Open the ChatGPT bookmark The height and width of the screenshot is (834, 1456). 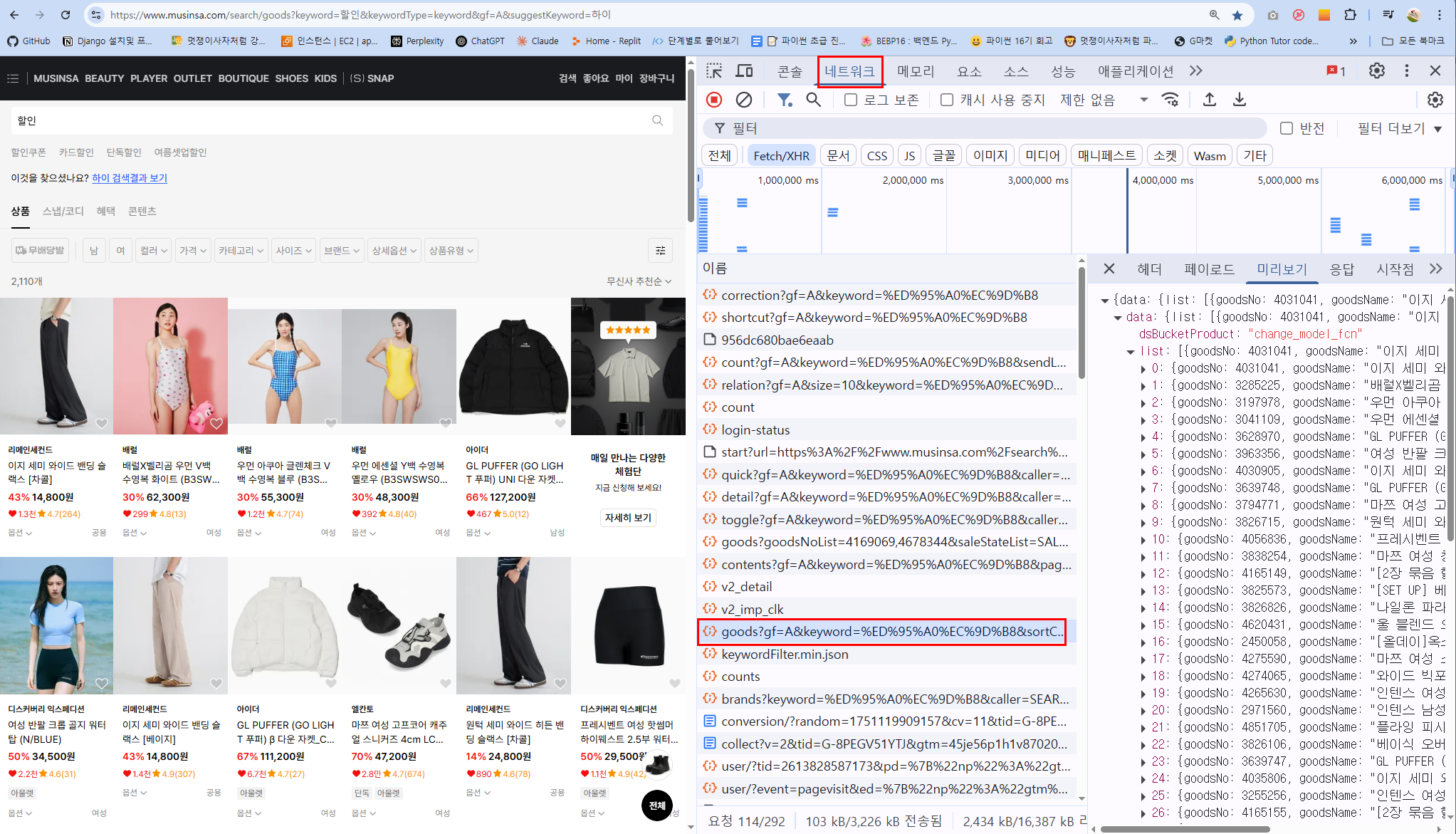(x=481, y=41)
